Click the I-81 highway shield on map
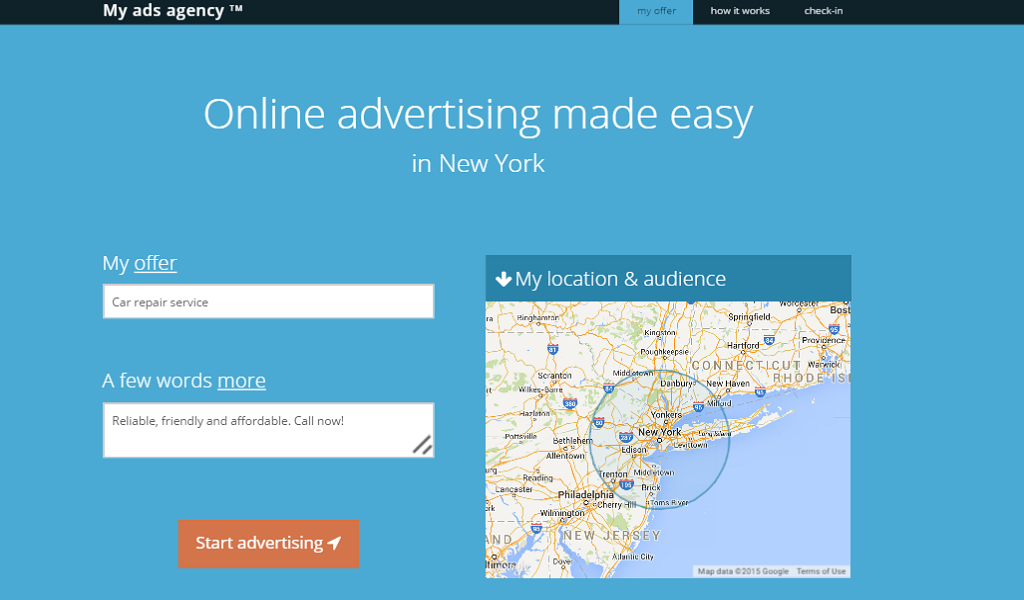 pyautogui.click(x=552, y=350)
